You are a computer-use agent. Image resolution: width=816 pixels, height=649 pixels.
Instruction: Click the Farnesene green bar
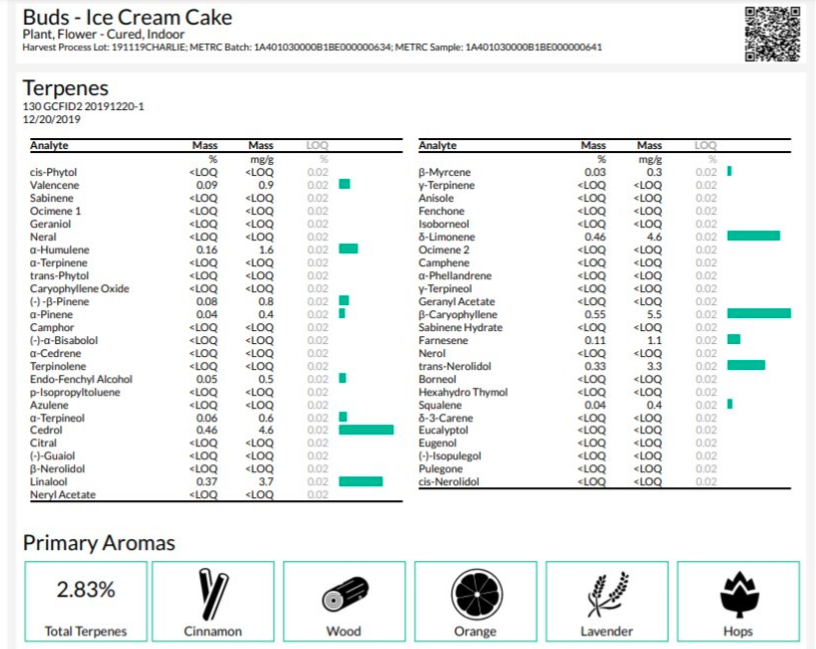pos(734,340)
